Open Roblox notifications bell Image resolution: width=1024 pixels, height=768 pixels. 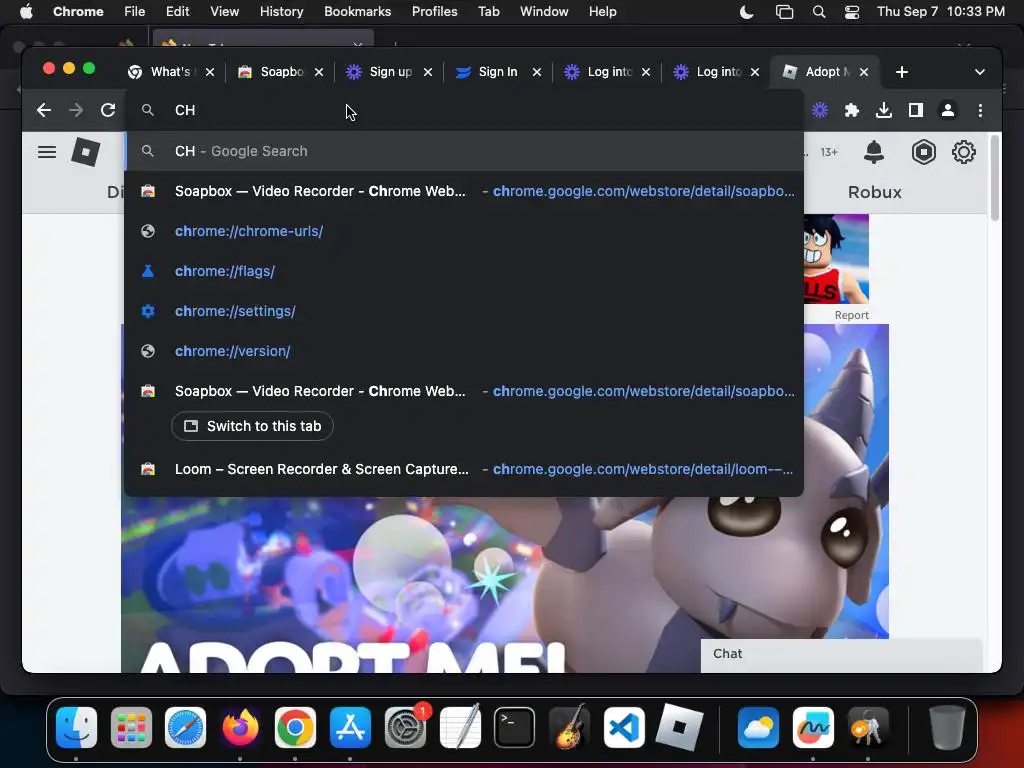[x=874, y=152]
